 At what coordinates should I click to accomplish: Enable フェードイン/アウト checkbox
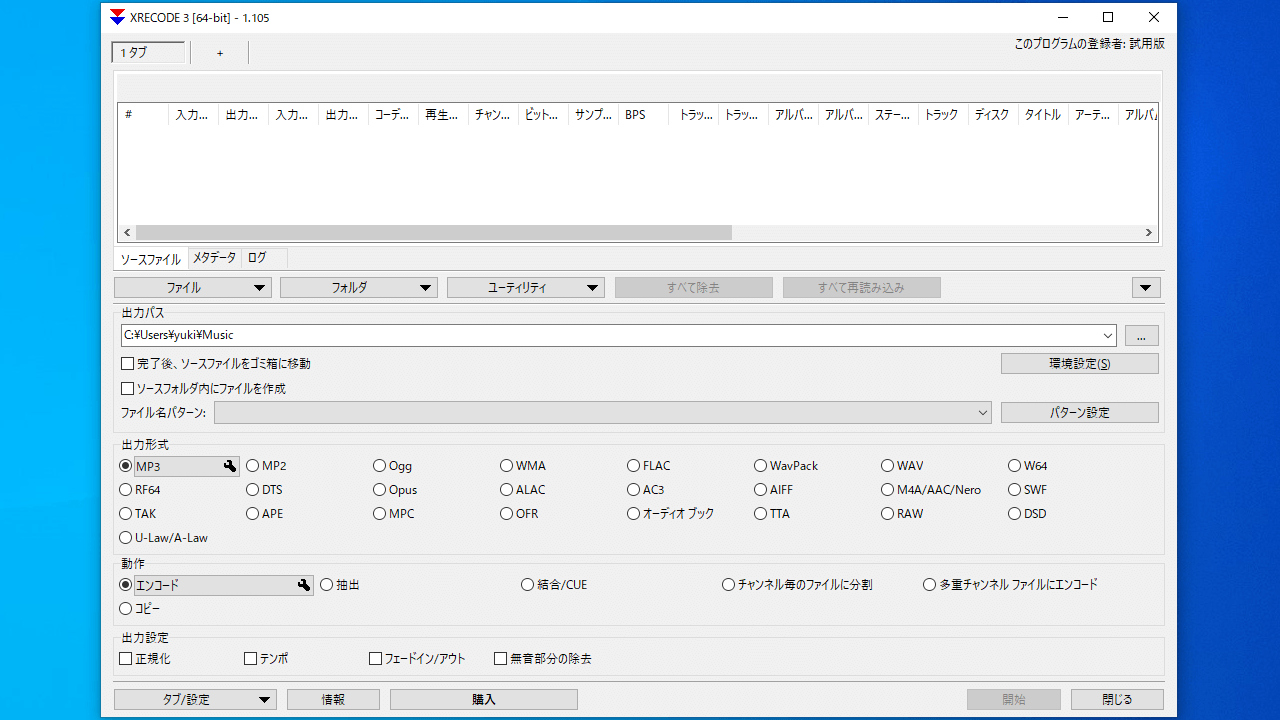[x=376, y=659]
